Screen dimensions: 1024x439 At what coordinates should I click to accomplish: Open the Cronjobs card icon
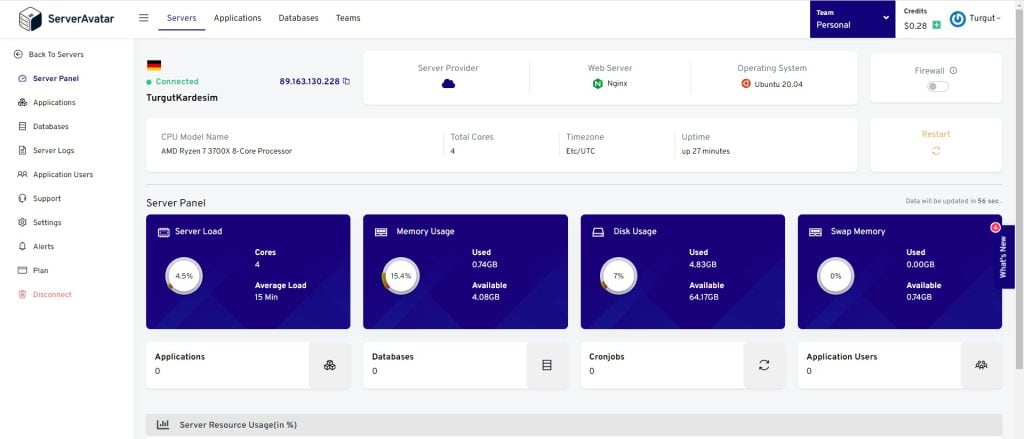(x=764, y=365)
